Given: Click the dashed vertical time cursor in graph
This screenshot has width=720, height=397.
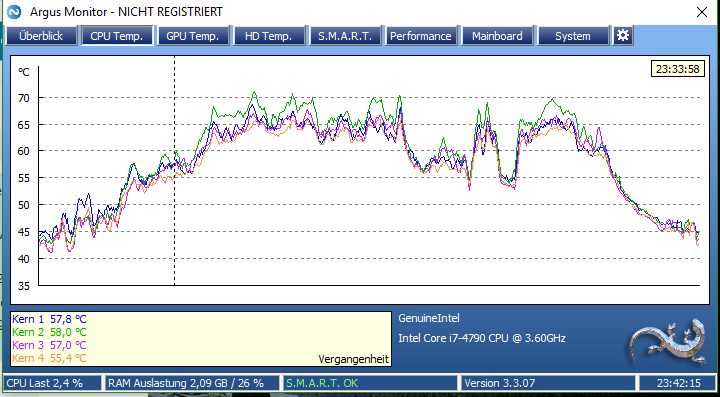Looking at the screenshot, I should [x=174, y=170].
